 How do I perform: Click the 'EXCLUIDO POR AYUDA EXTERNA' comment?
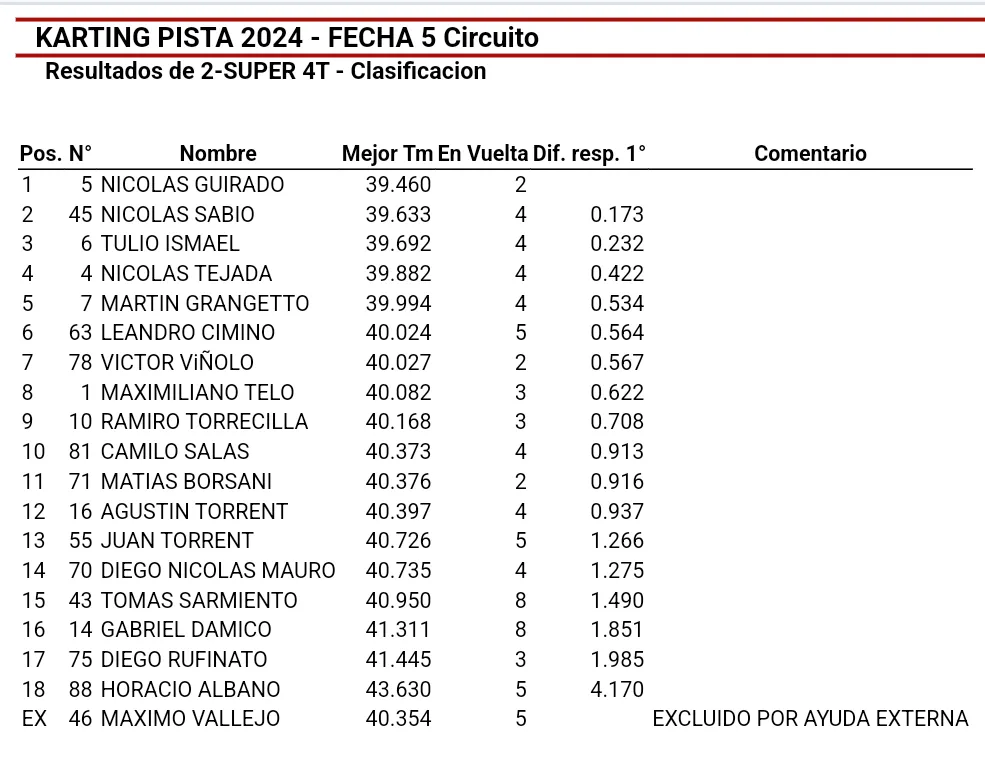[x=810, y=719]
